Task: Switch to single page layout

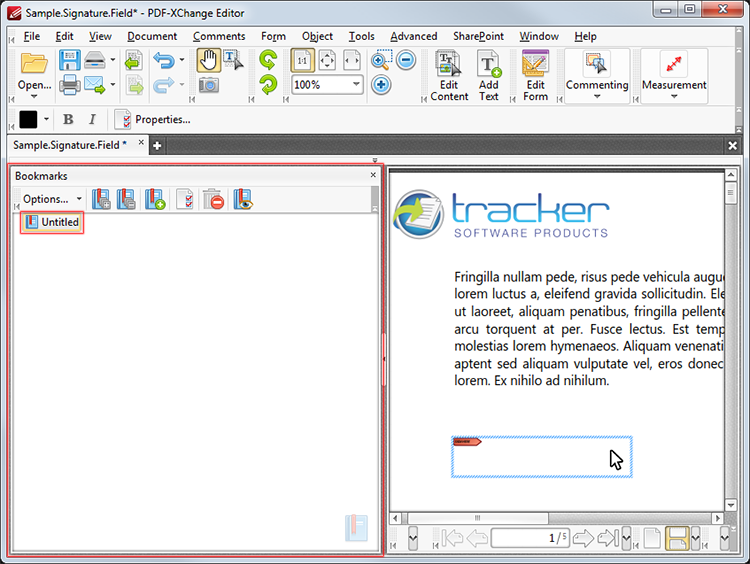Action: tap(652, 538)
